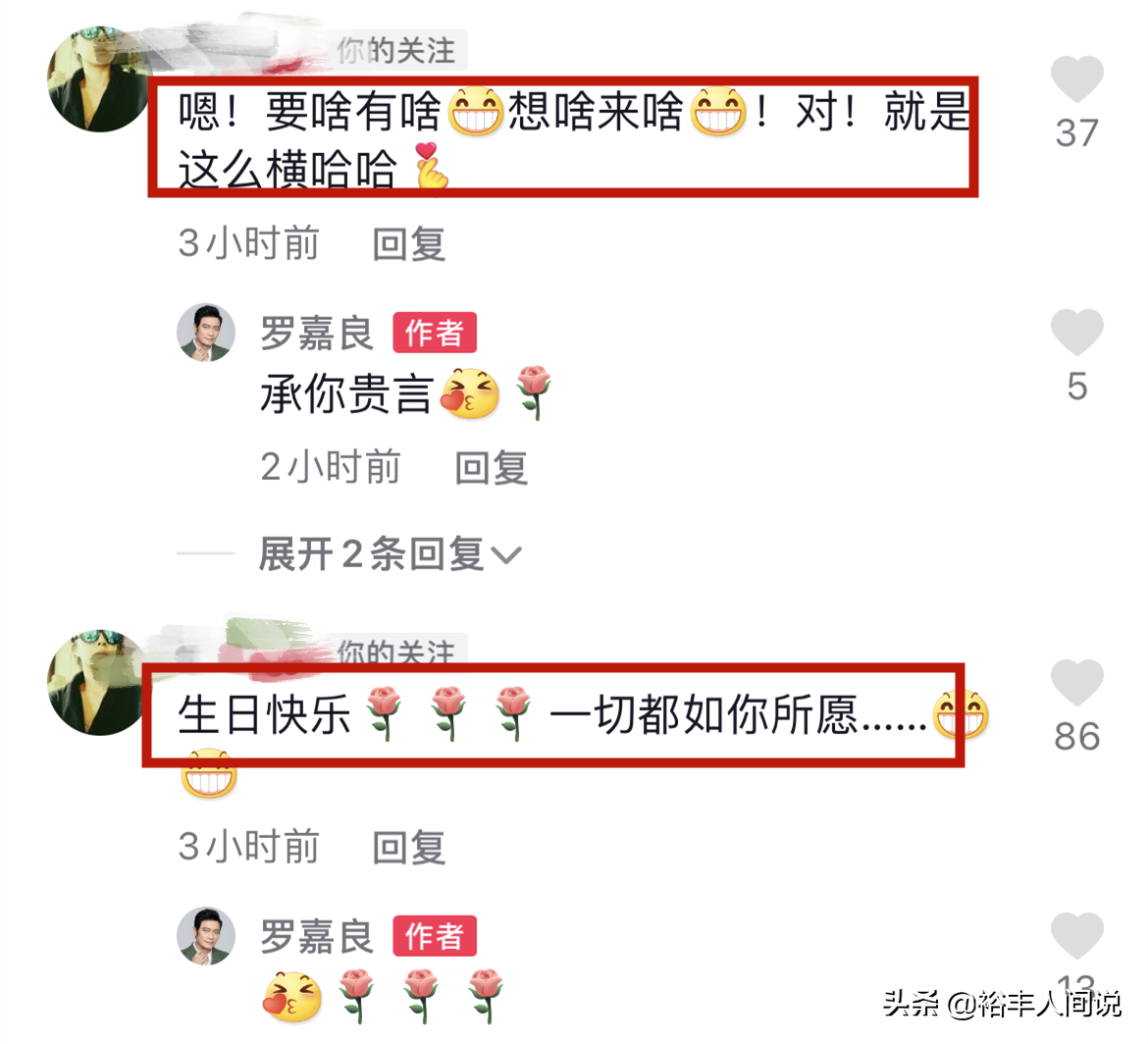Like 罗嘉良's rose emoji reply
The height and width of the screenshot is (1044, 1148).
click(1076, 935)
